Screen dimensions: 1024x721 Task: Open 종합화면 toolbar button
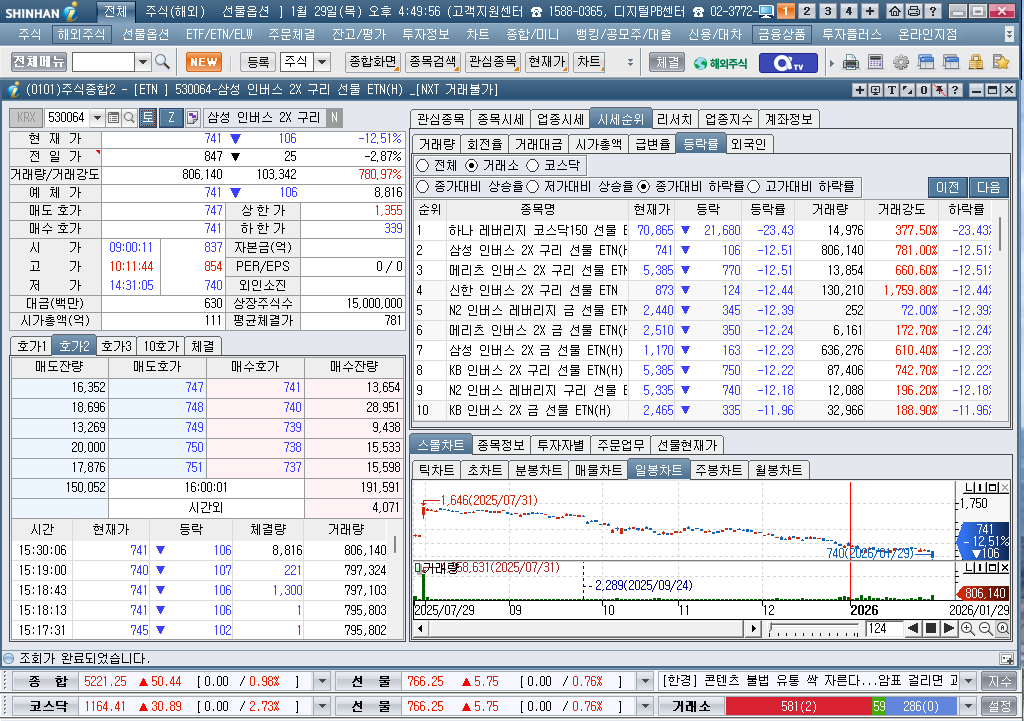[372, 62]
